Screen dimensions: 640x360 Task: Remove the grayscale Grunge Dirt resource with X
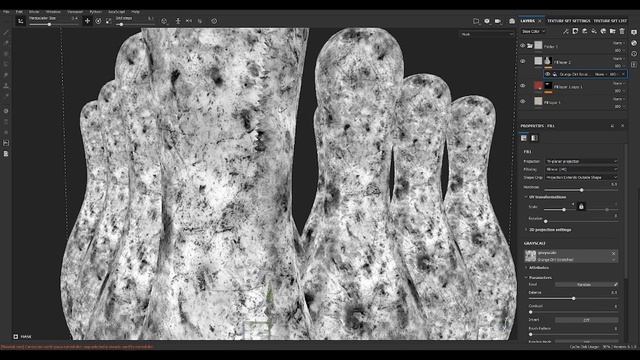point(613,253)
